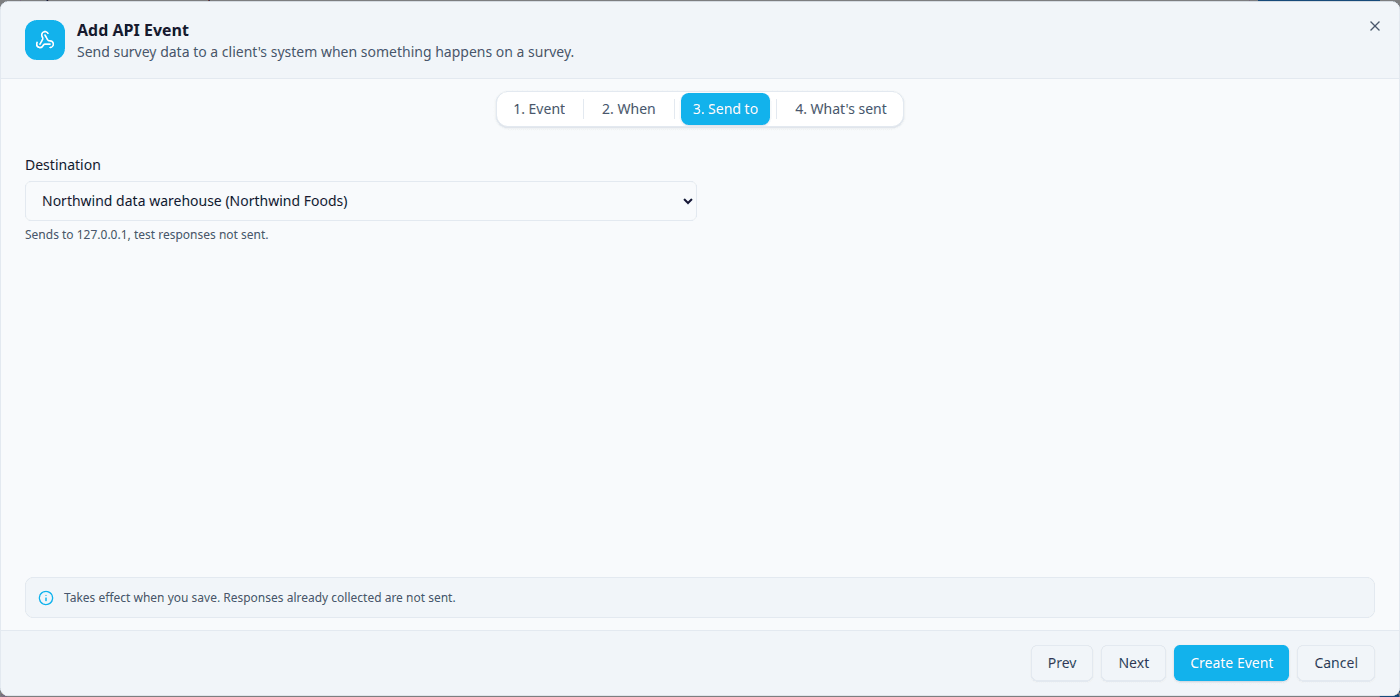Click Create Event to save
Image resolution: width=1400 pixels, height=697 pixels.
1232,663
